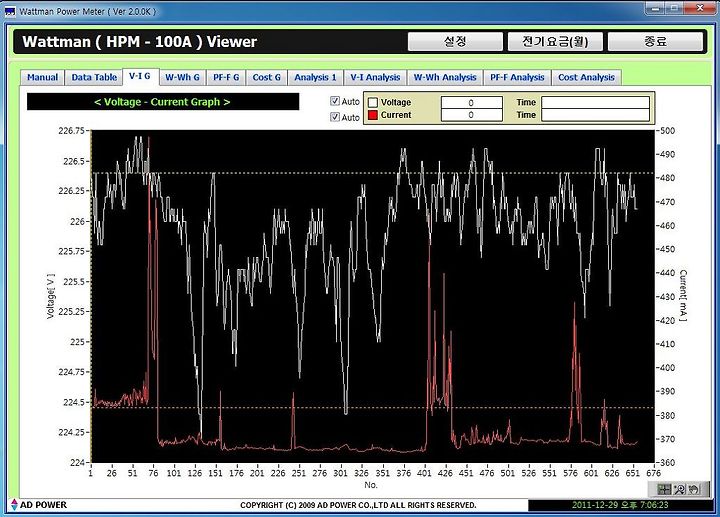Viewport: 720px width, 517px height.
Task: Click the Wattman app icon in title bar
Action: (10, 11)
